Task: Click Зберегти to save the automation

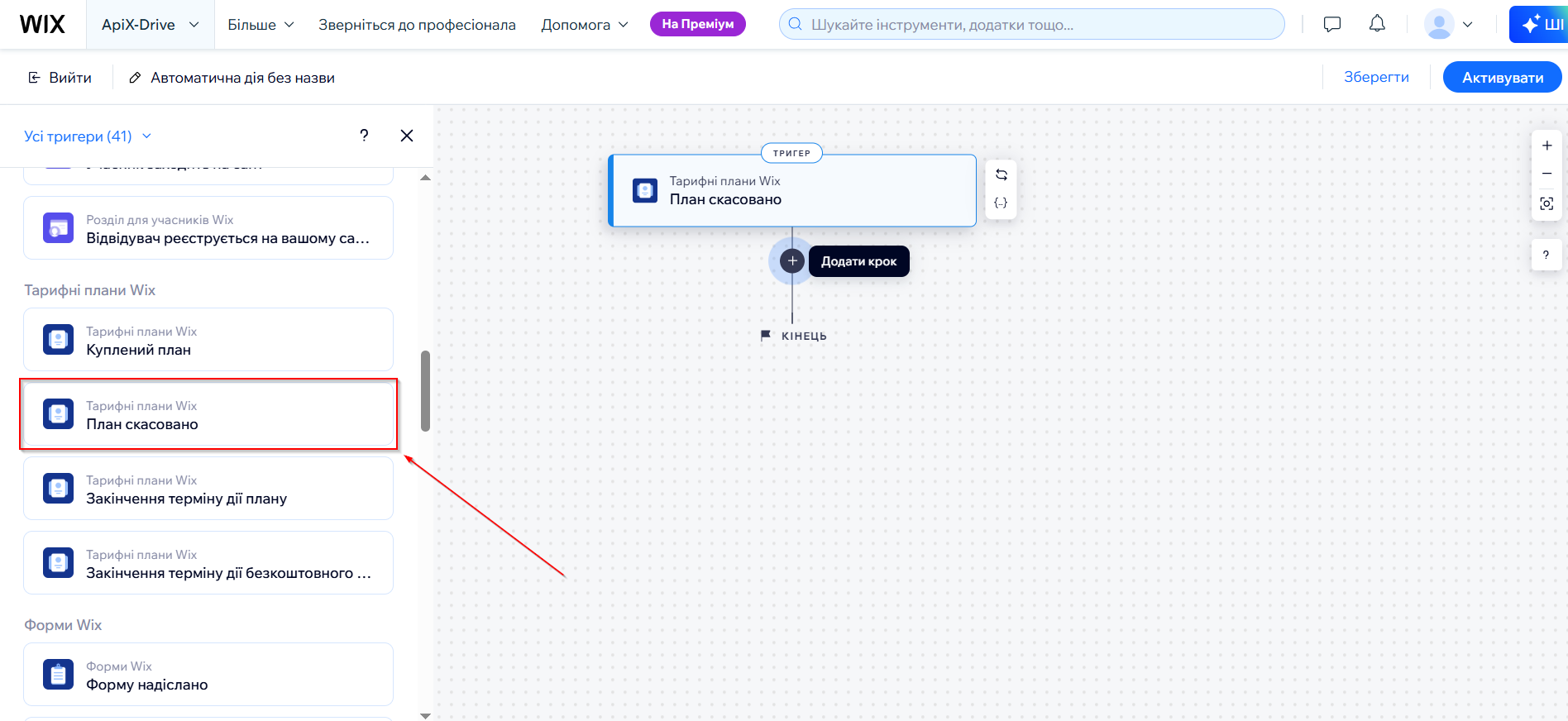Action: pos(1376,77)
